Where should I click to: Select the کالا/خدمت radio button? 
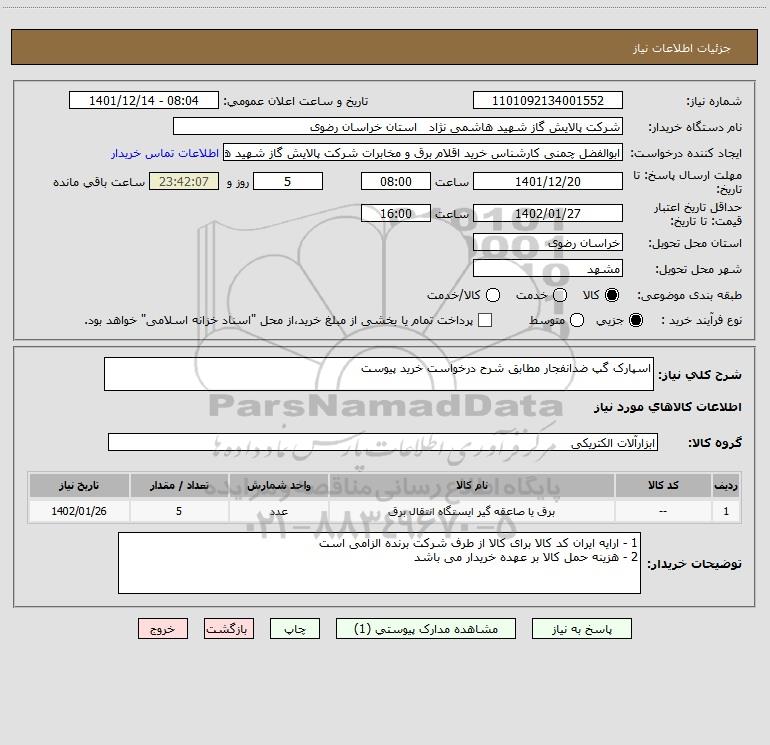(493, 295)
